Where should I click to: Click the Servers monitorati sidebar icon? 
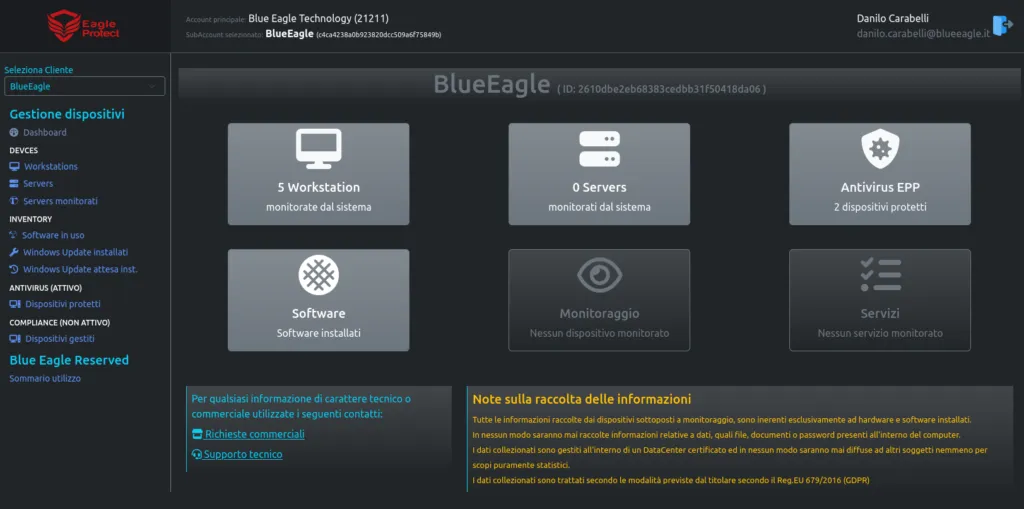point(14,201)
